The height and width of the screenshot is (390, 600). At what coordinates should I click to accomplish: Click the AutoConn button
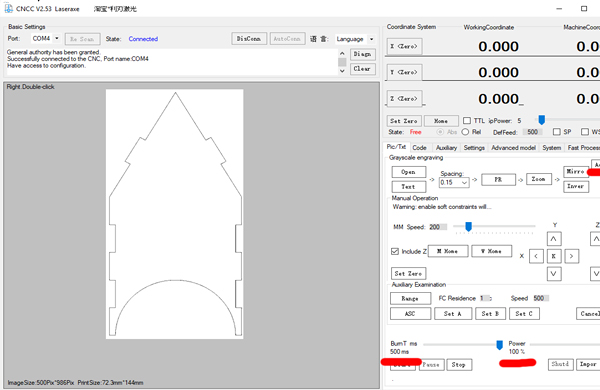[x=287, y=39]
